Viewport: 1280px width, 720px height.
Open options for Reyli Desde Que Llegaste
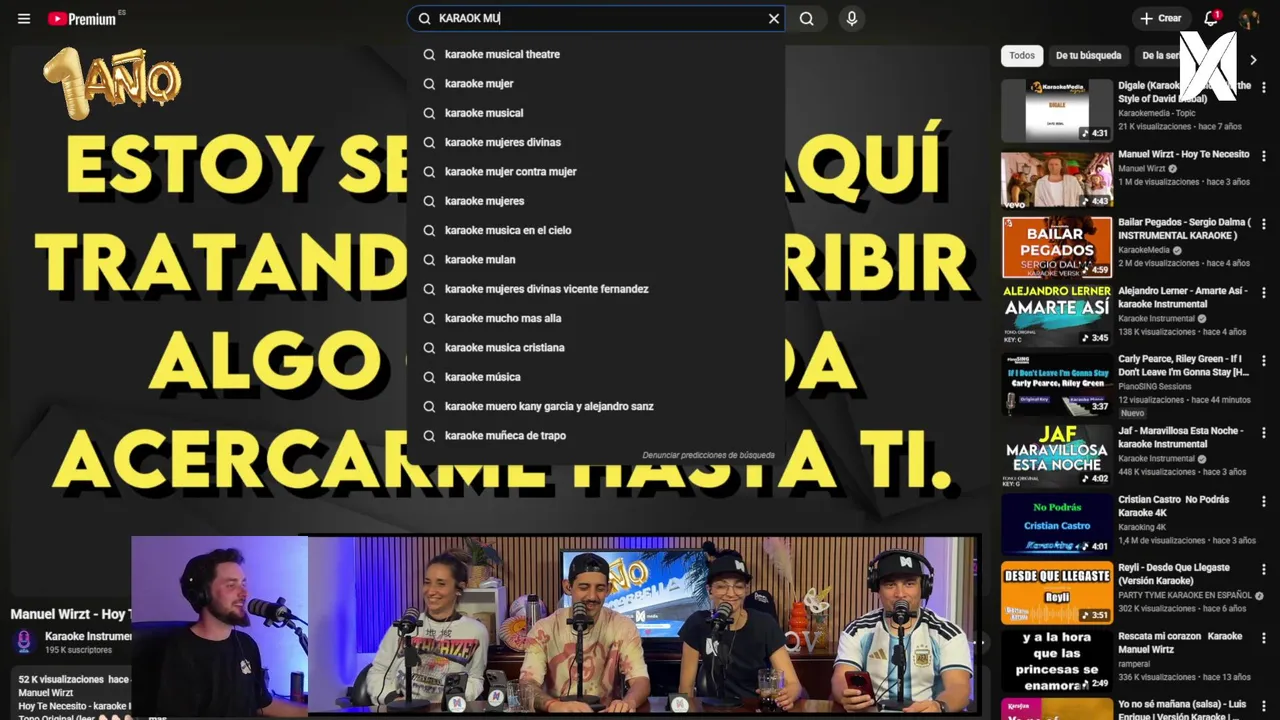click(x=1264, y=569)
